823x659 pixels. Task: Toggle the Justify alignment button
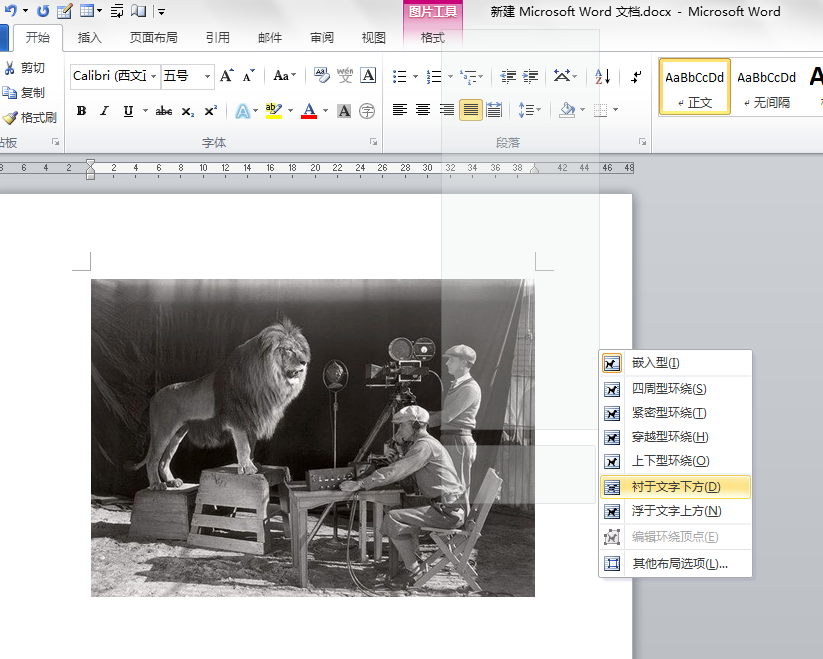(x=470, y=110)
